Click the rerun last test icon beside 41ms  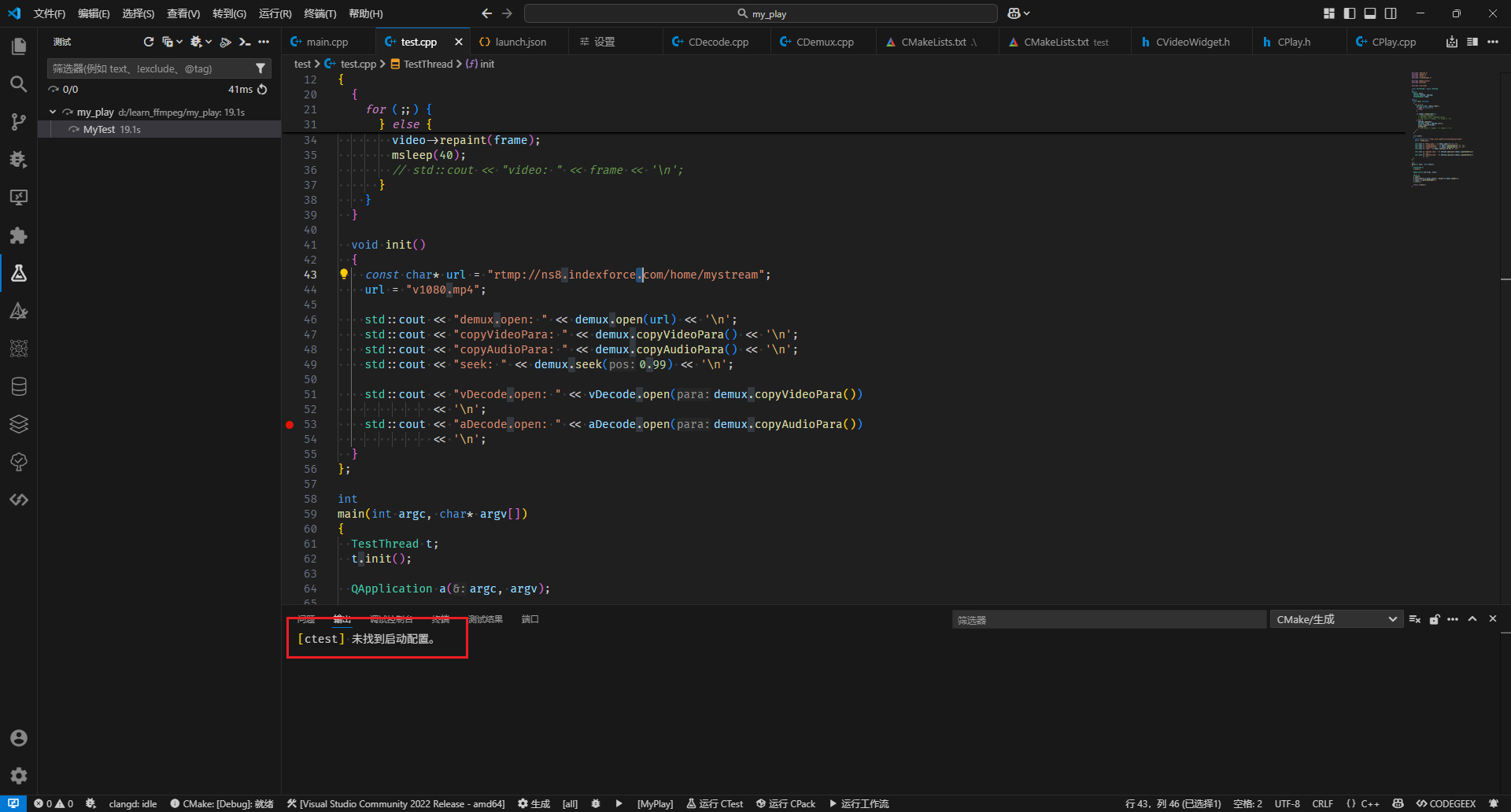point(262,90)
